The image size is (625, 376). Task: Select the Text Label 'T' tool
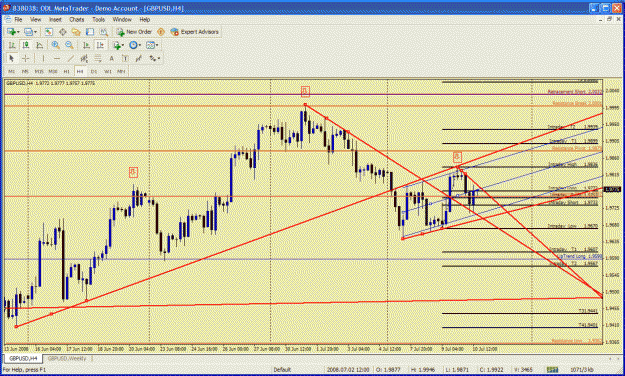[125, 59]
